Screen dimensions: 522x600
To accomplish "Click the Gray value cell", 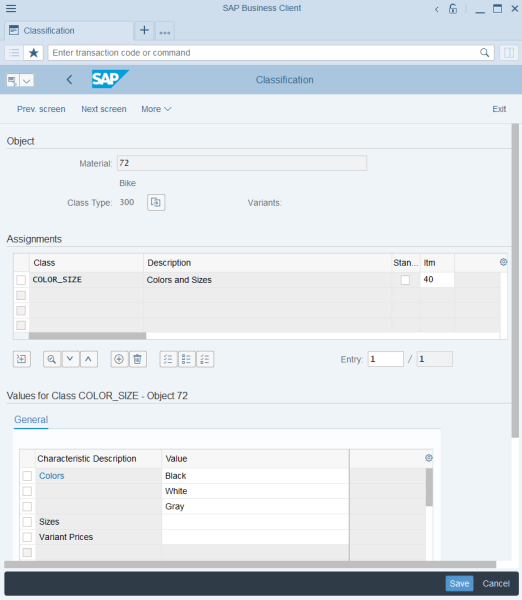I will click(x=255, y=506).
